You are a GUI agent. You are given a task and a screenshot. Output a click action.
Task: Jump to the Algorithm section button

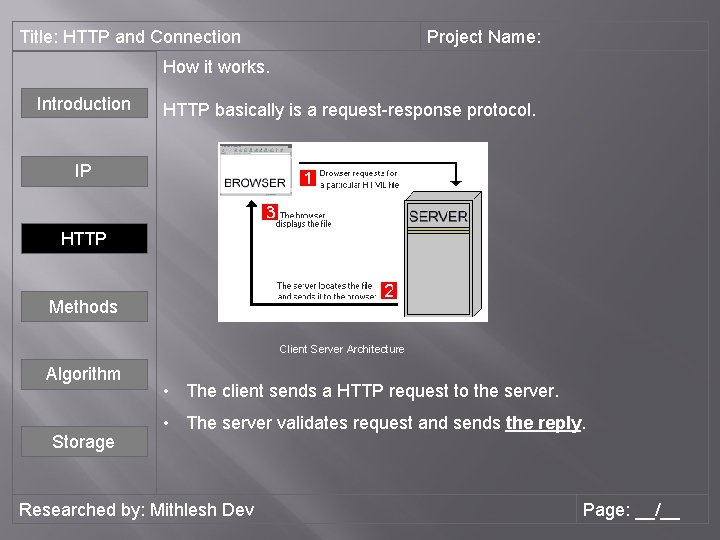[x=84, y=374]
